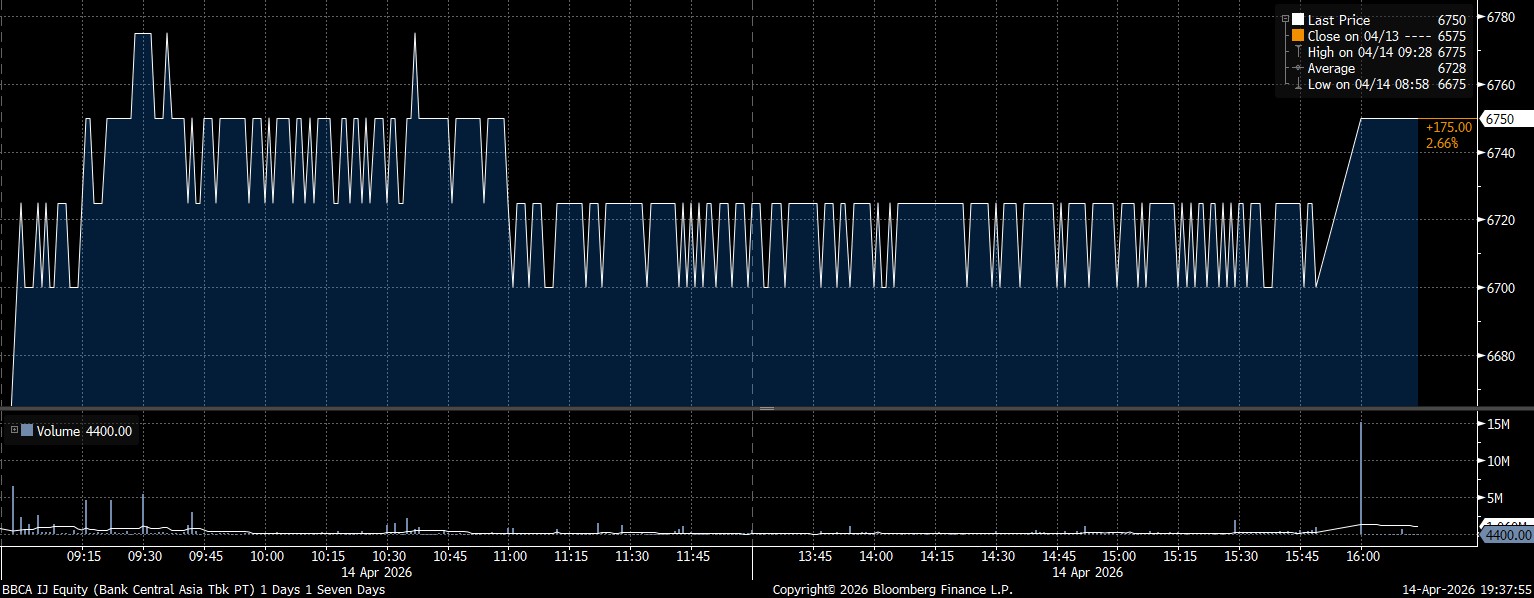Image resolution: width=1534 pixels, height=598 pixels.
Task: Click the 4400.00 volume axis tag
Action: click(1505, 536)
